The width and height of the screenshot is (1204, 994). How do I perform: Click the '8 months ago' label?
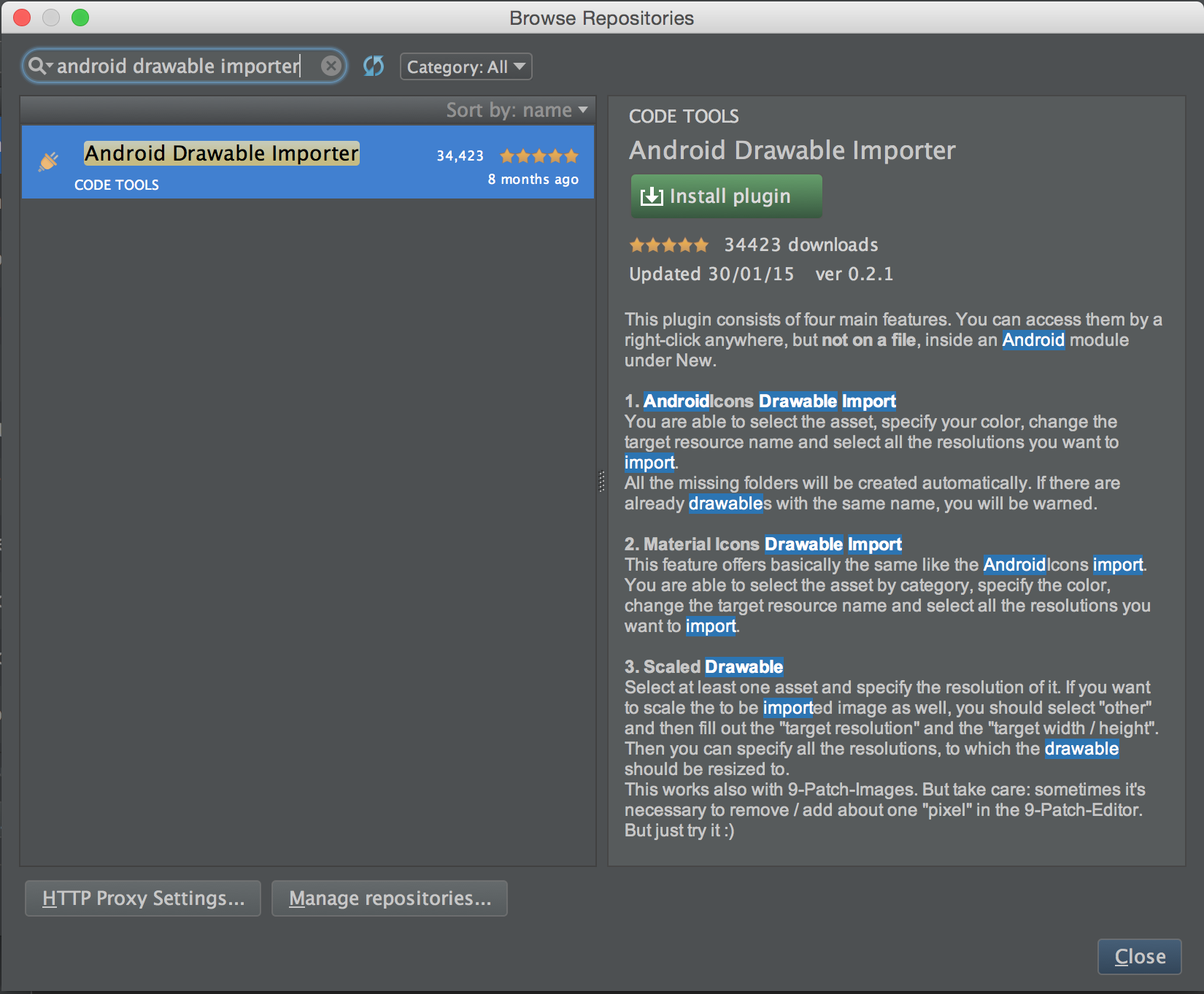tap(533, 179)
